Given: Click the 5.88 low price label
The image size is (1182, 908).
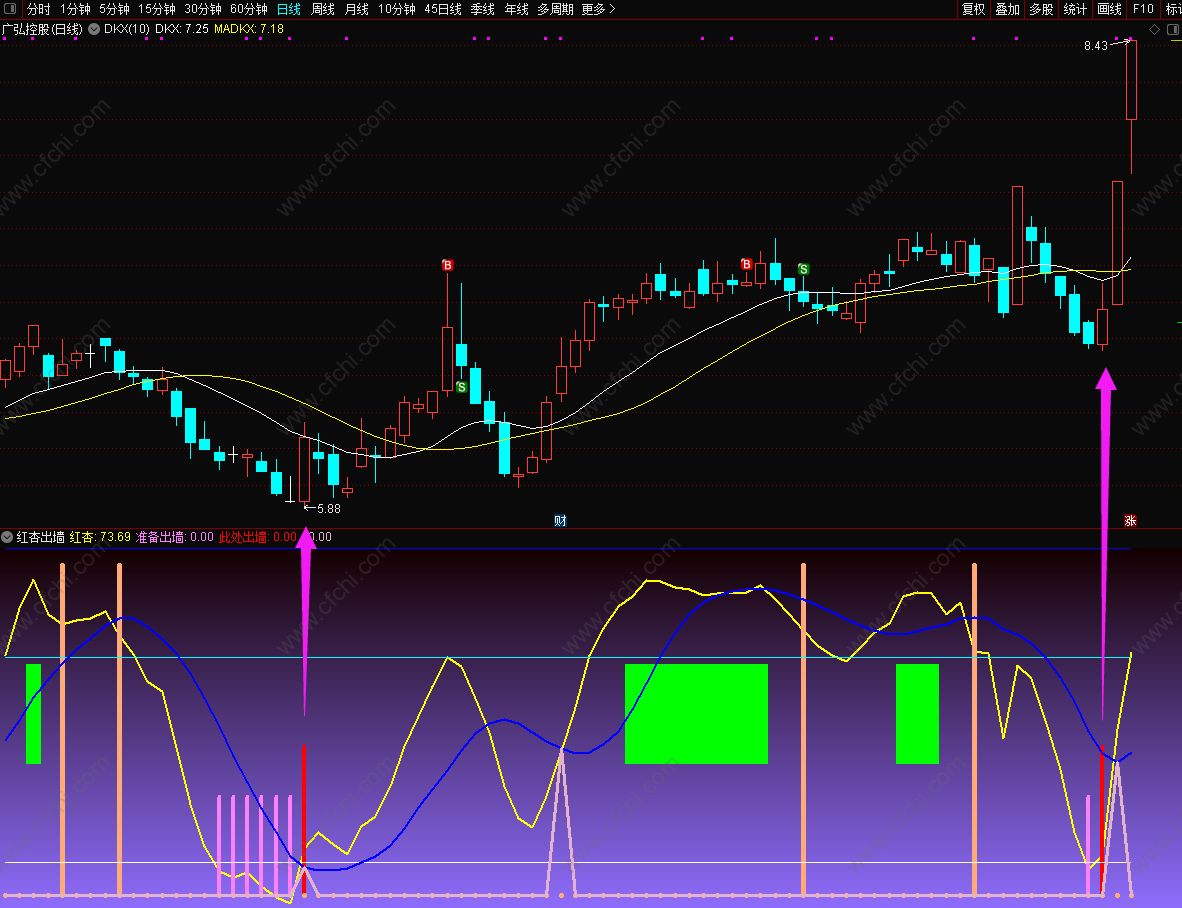Looking at the screenshot, I should point(329,509).
